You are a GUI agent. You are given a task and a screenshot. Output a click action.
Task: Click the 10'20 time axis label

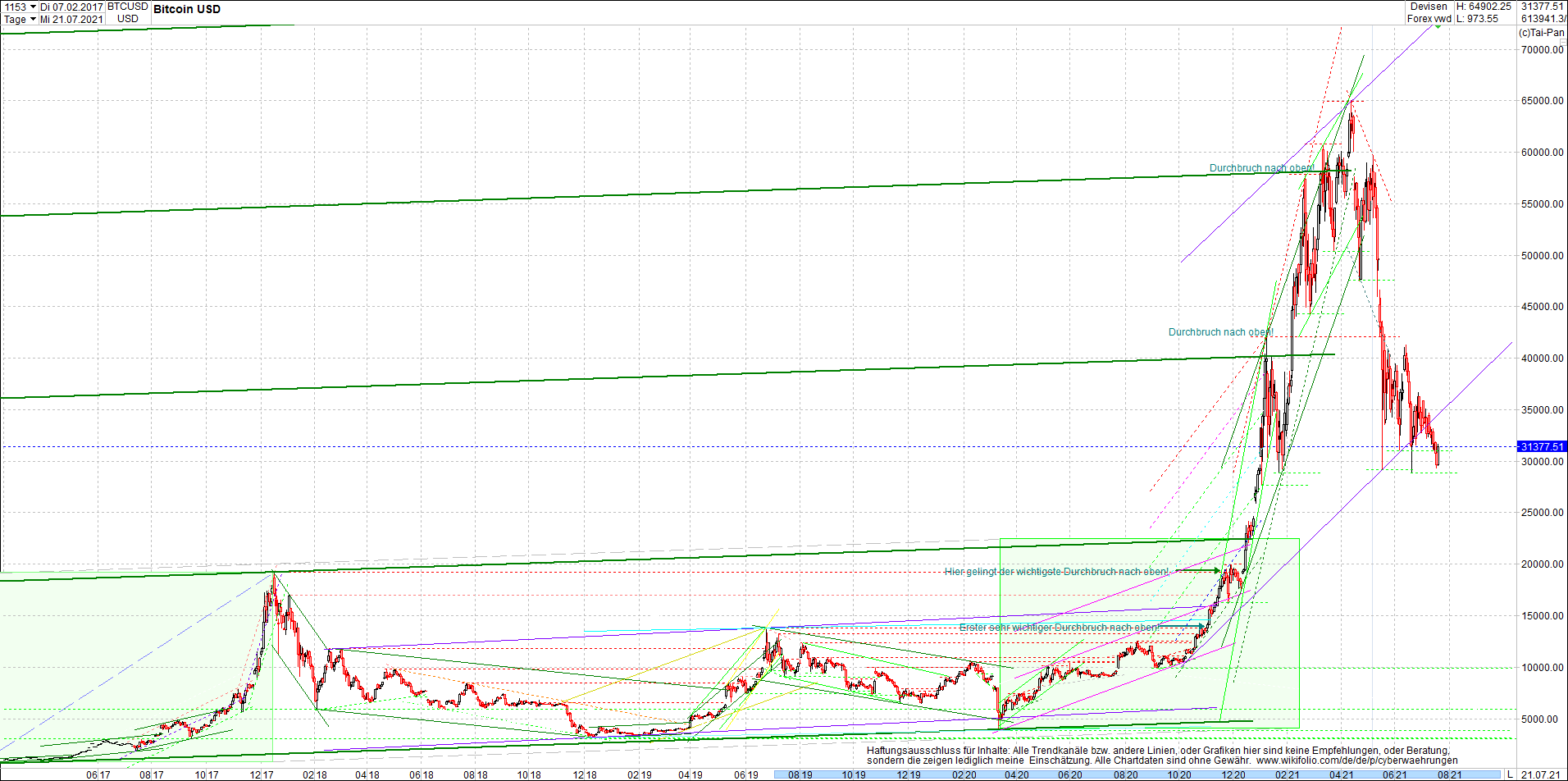coord(1179,774)
